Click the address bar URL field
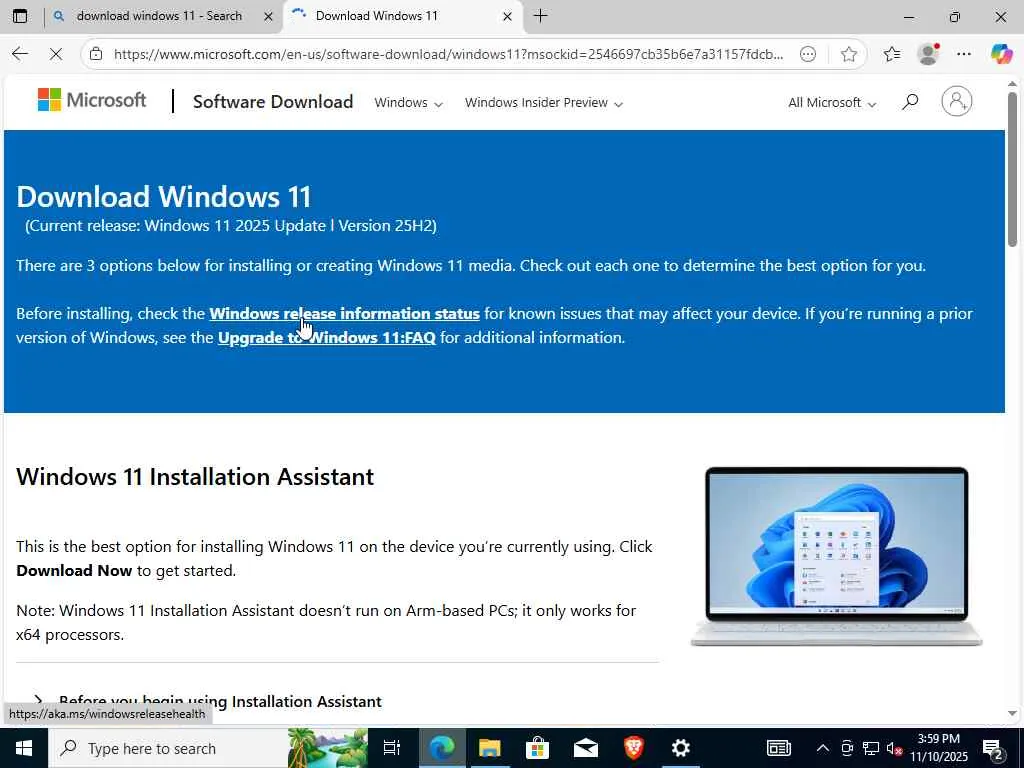 pos(448,54)
